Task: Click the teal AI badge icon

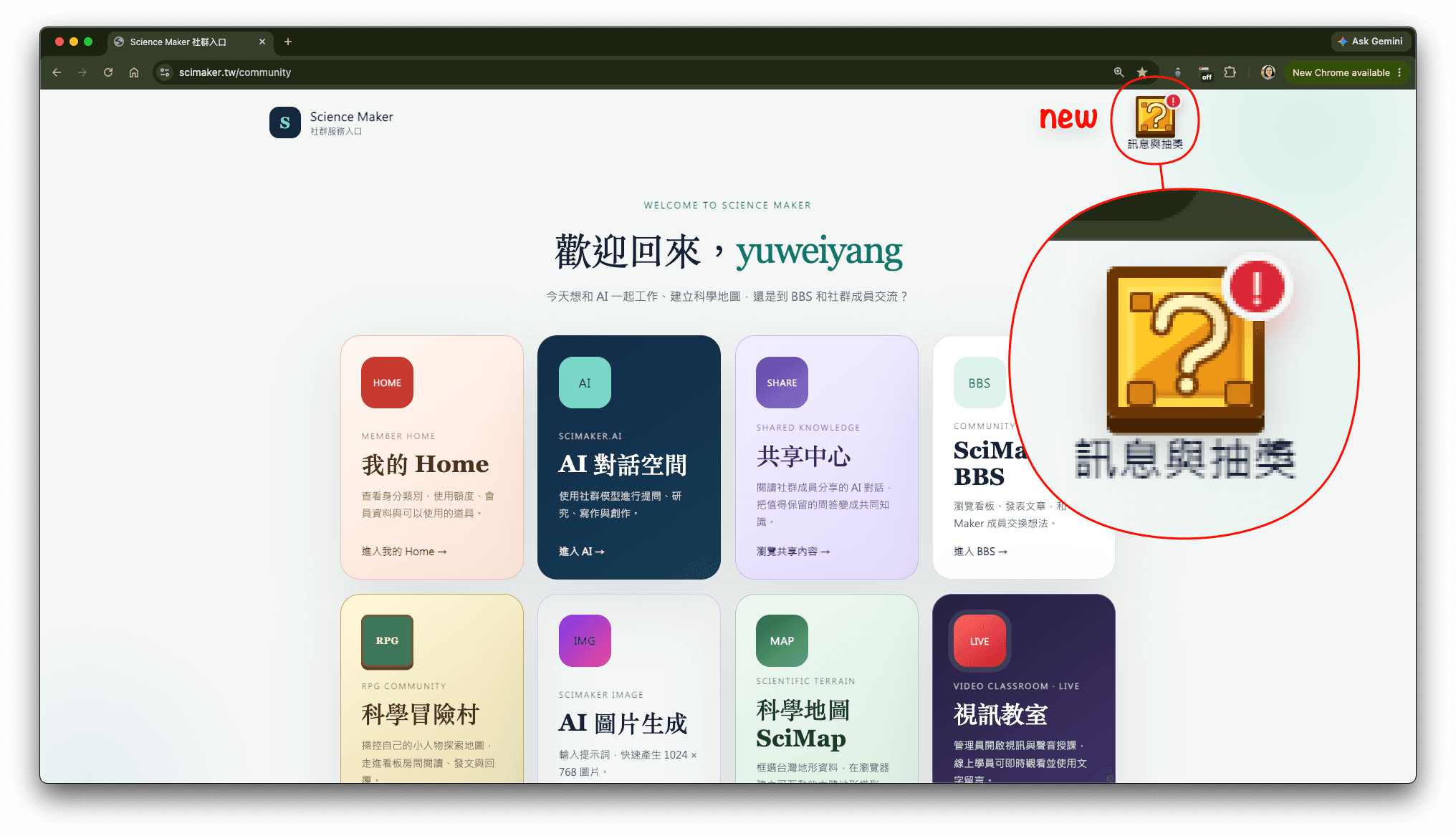Action: pos(585,383)
